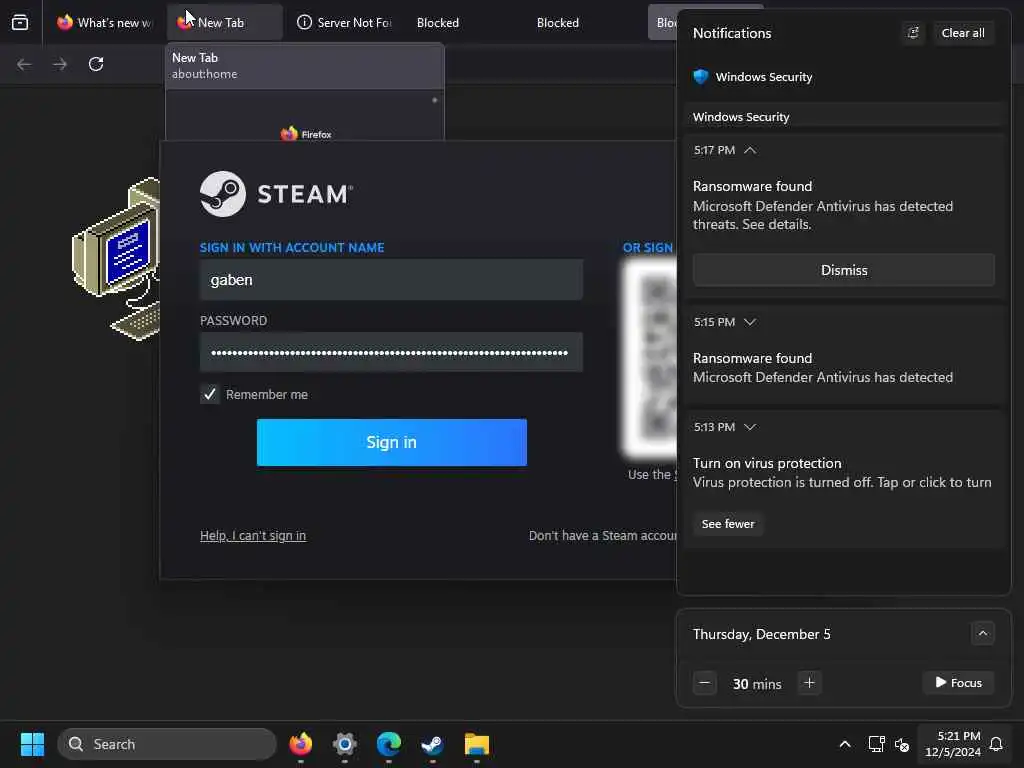
Task: Show hidden system tray icons
Action: click(844, 744)
